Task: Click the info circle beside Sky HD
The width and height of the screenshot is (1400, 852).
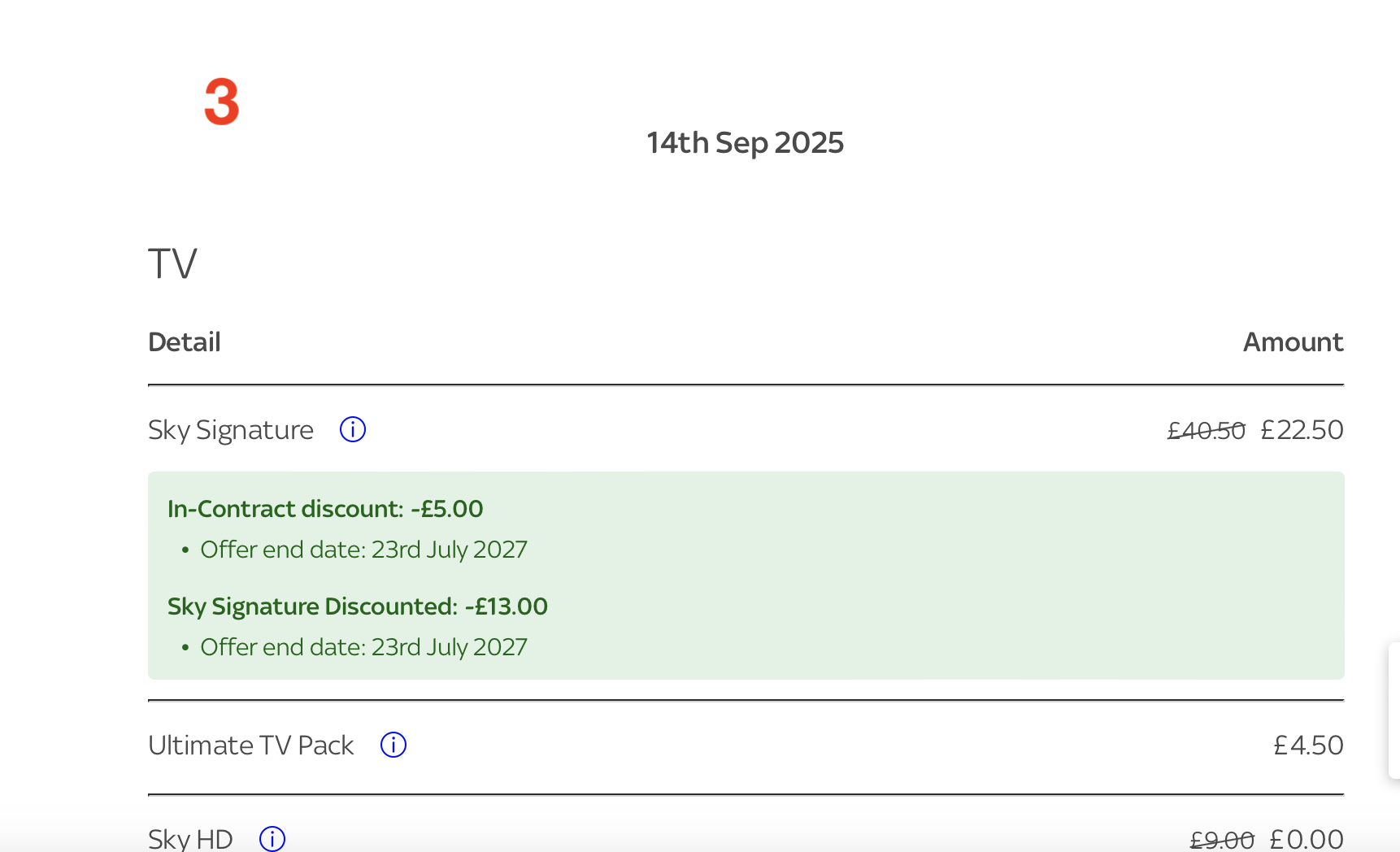Action: pyautogui.click(x=272, y=838)
